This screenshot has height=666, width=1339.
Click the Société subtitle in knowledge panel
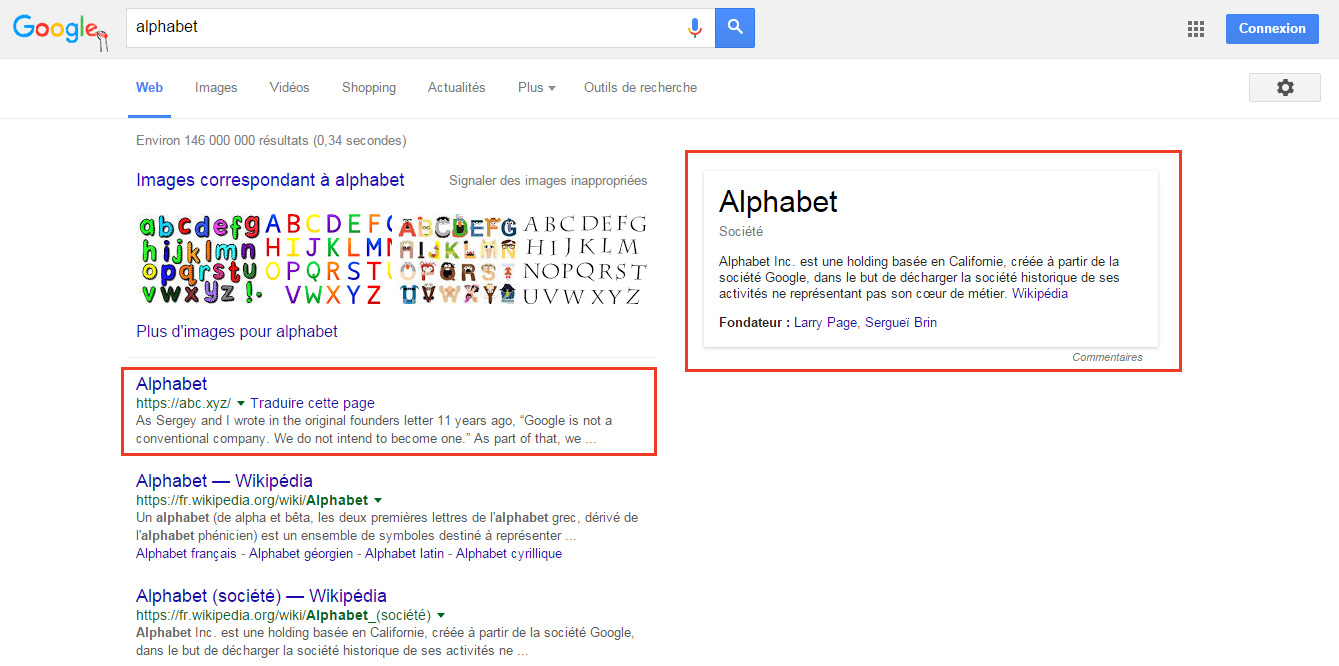tap(741, 231)
